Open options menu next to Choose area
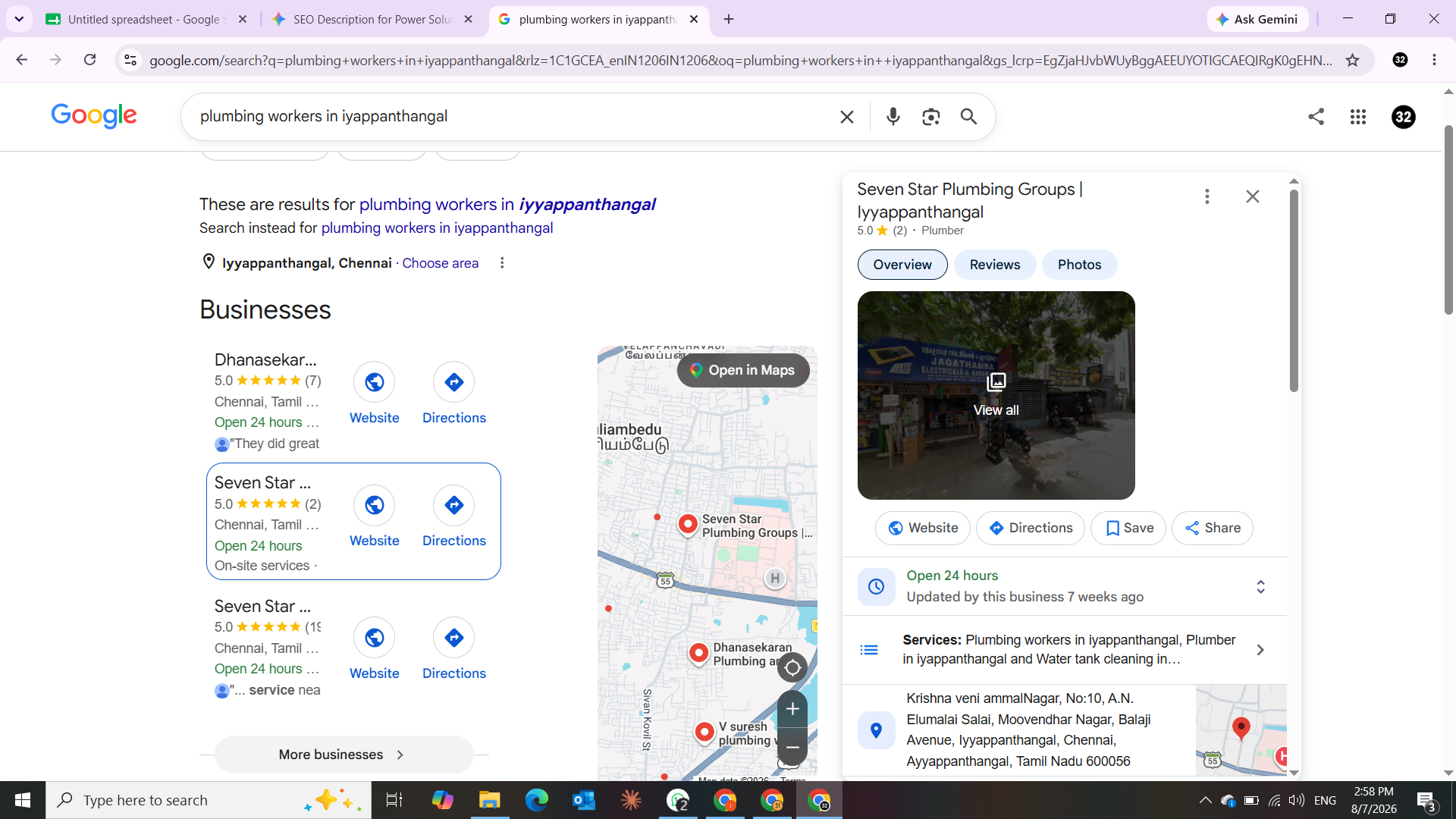 502,263
